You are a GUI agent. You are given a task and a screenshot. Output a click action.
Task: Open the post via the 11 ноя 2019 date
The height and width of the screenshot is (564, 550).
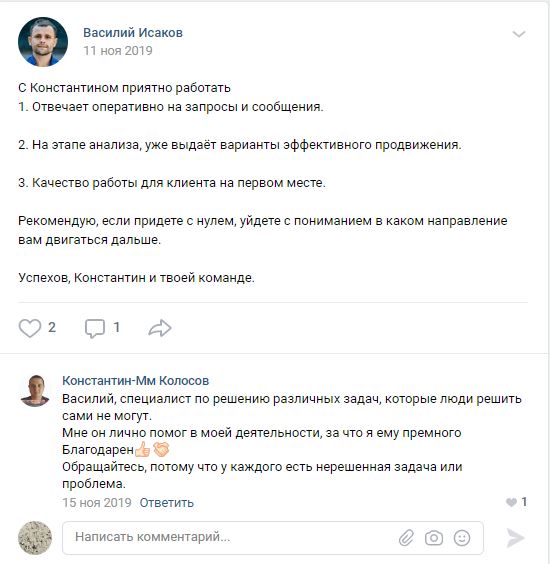(x=118, y=51)
